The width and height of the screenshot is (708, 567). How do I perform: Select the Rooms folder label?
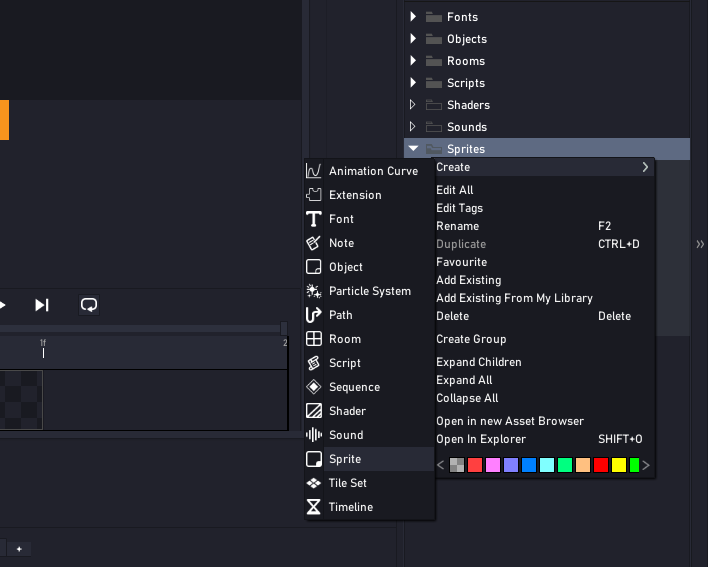point(466,61)
